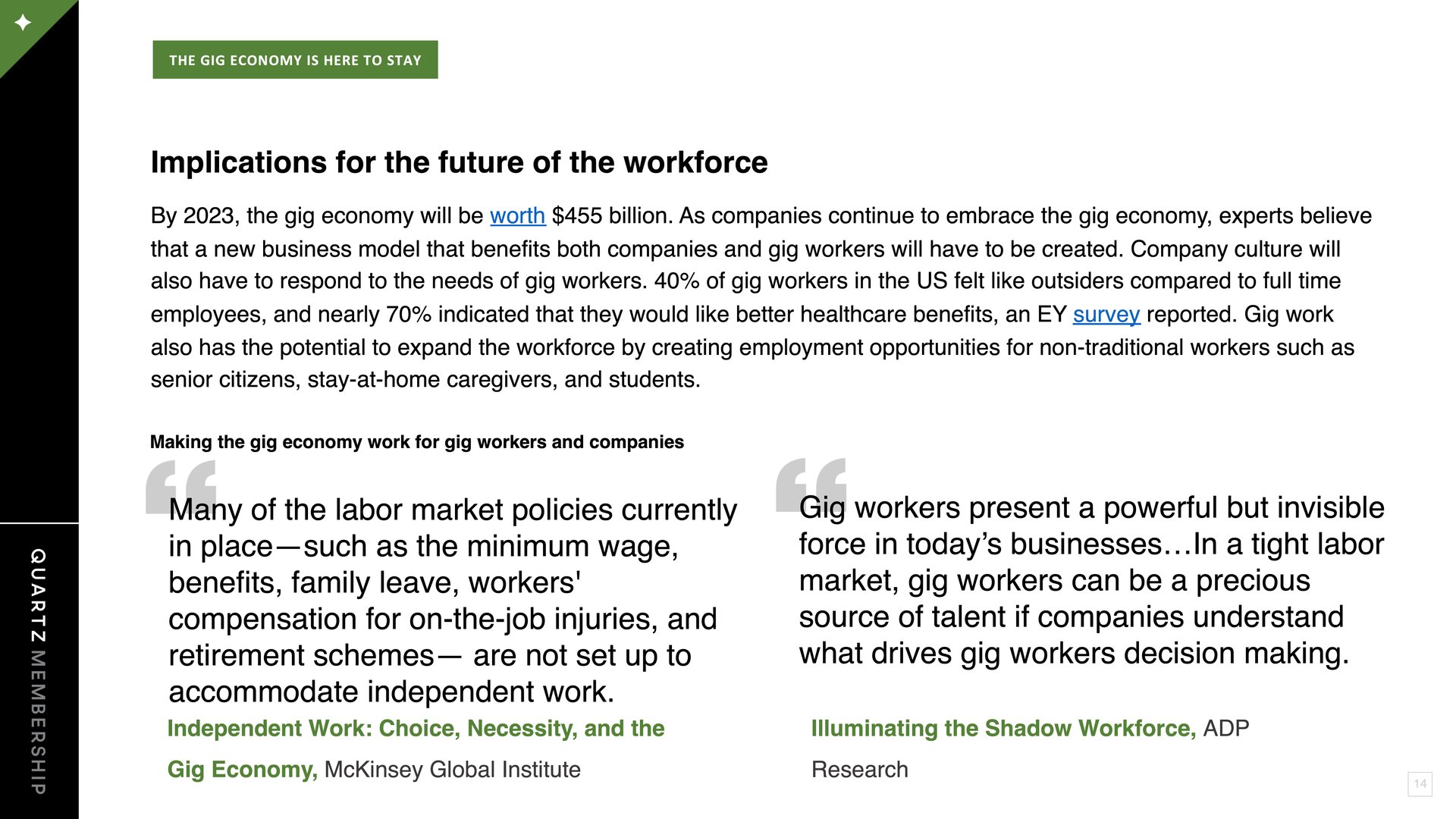Click the ADP quote about gig workers
Viewport: 1456px width, 819px height.
(x=1092, y=580)
